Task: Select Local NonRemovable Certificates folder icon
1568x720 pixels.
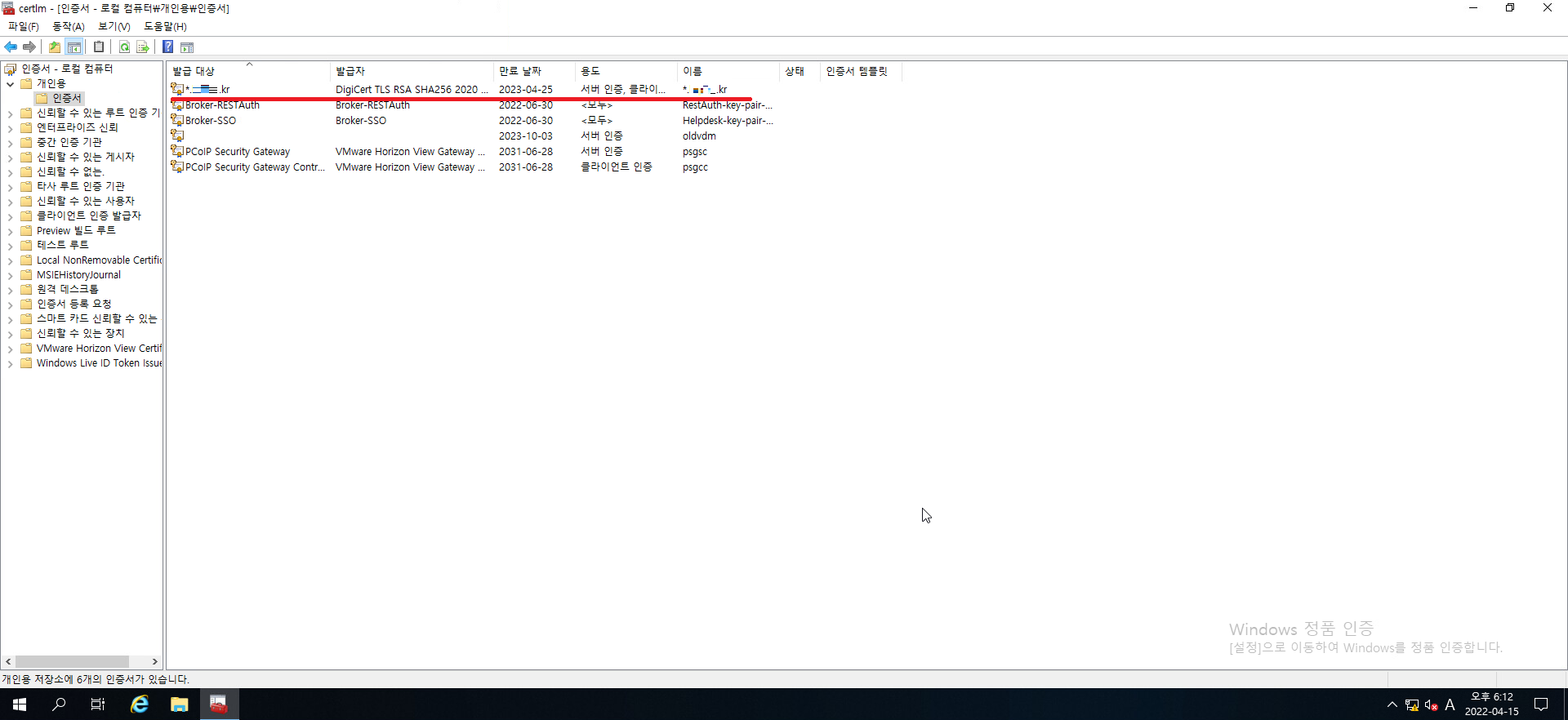Action: (x=26, y=260)
